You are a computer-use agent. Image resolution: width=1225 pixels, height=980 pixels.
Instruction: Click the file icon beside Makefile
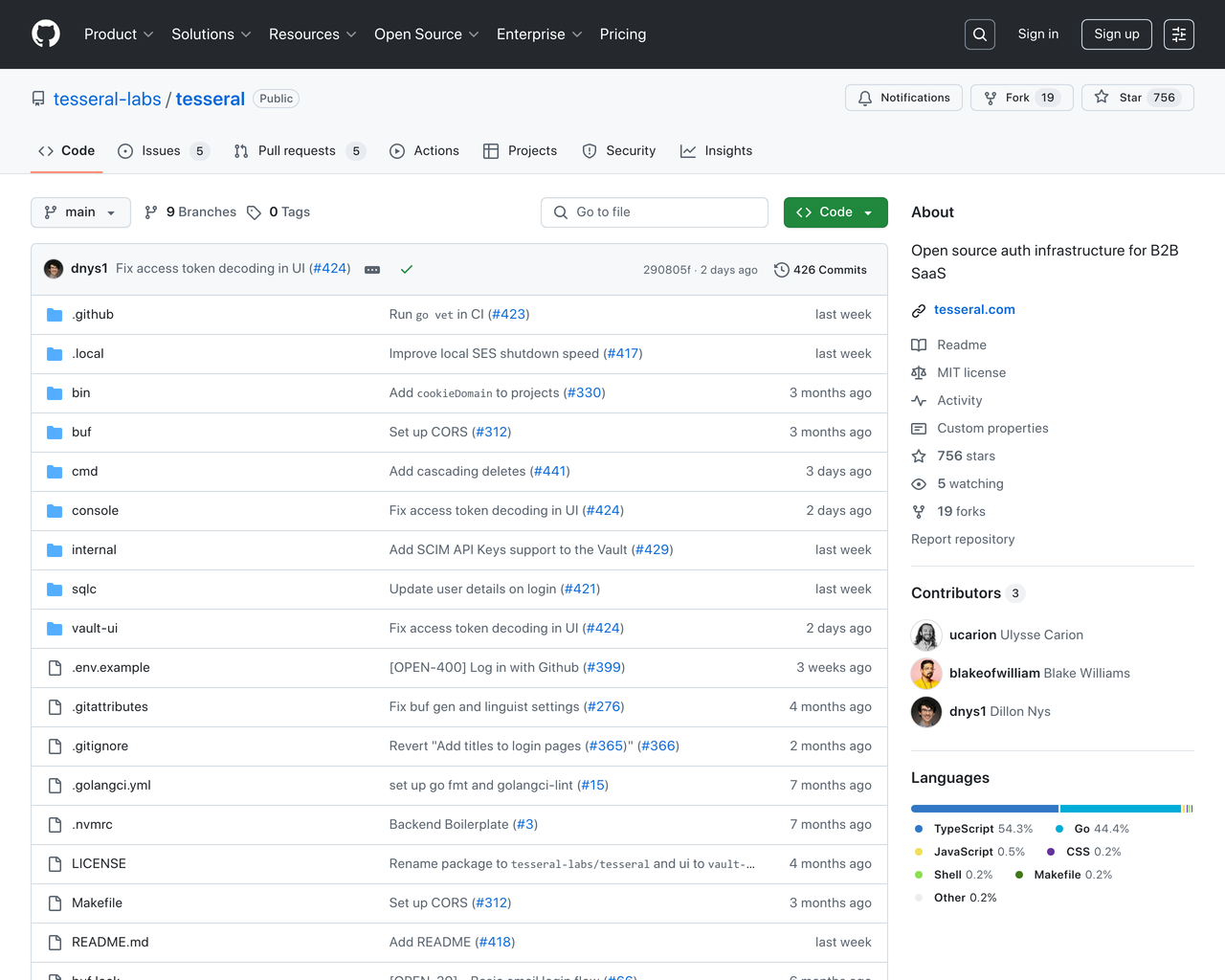55,903
